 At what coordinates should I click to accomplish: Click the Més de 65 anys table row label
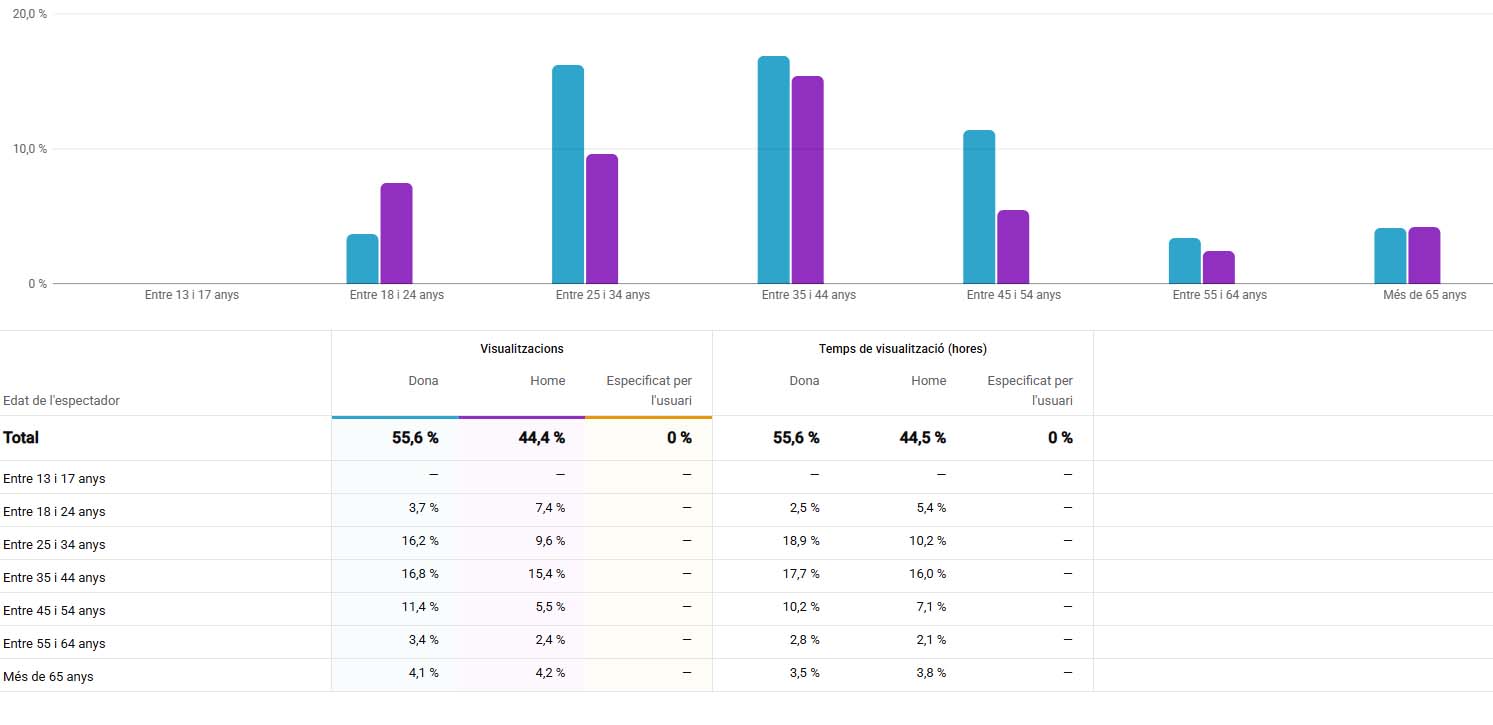click(x=48, y=676)
